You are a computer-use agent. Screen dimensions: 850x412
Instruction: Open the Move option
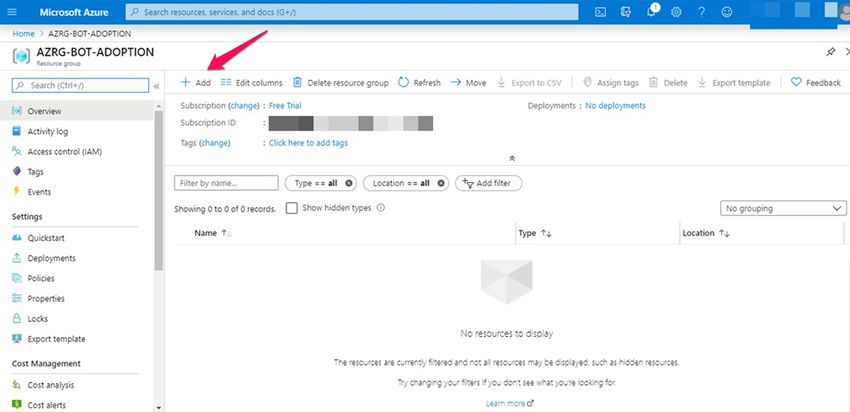(x=468, y=82)
